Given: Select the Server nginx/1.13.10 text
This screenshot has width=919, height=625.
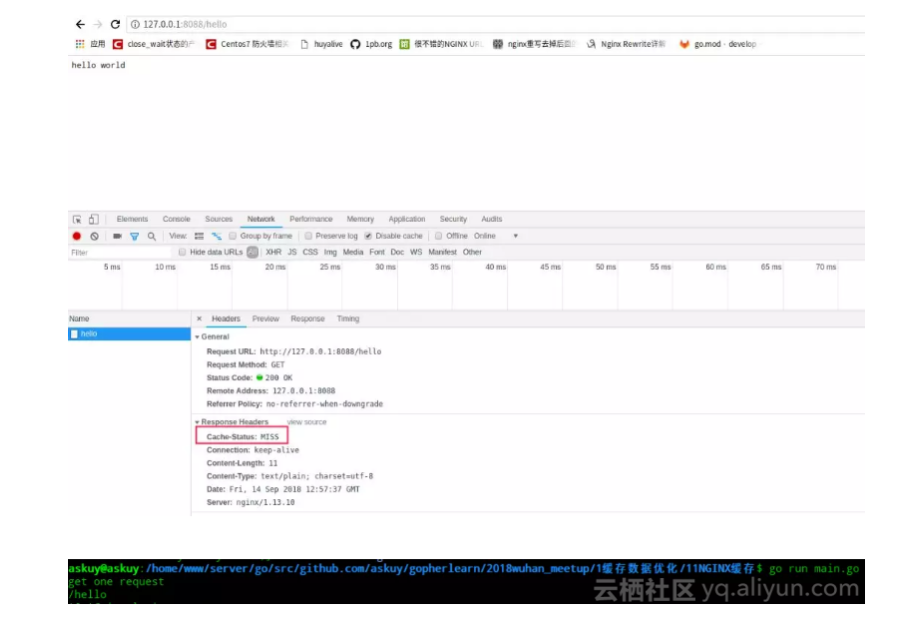Looking at the screenshot, I should tap(251, 502).
